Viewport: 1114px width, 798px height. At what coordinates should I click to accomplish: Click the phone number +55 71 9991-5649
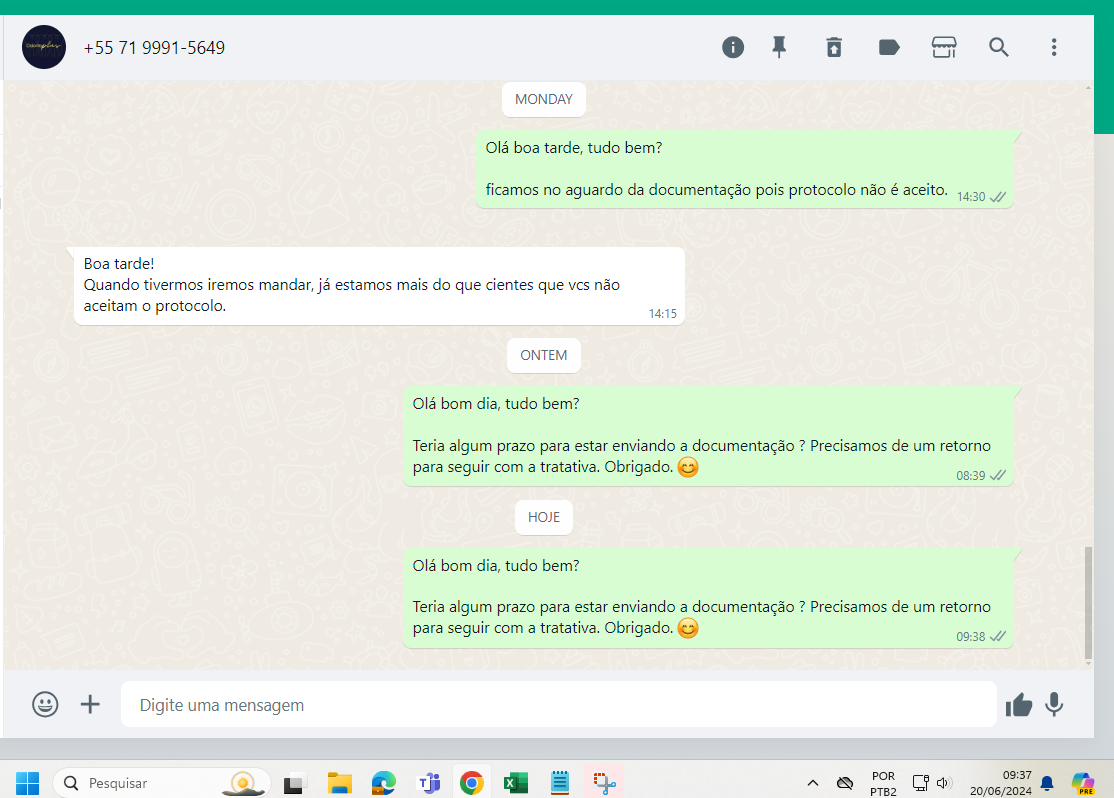(x=154, y=47)
